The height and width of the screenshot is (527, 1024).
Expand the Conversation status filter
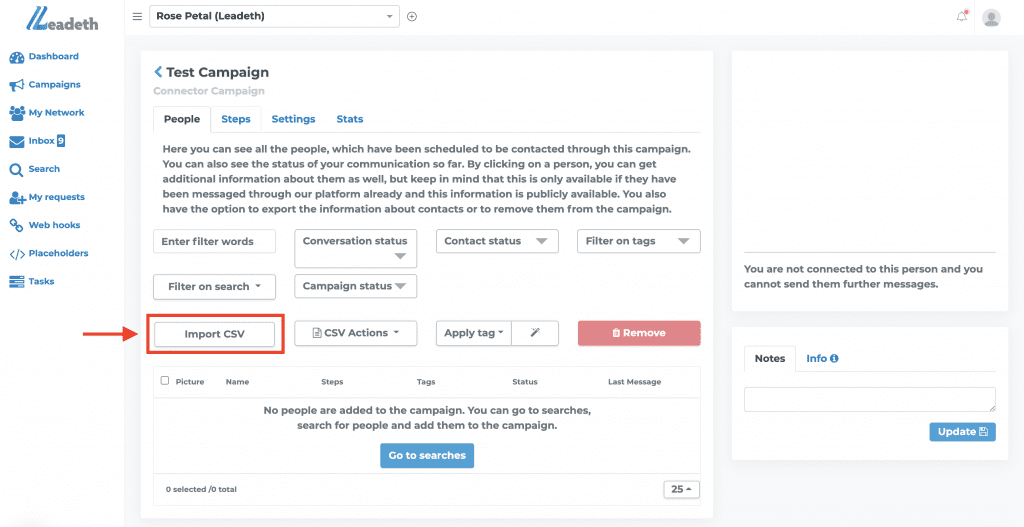[x=356, y=248]
